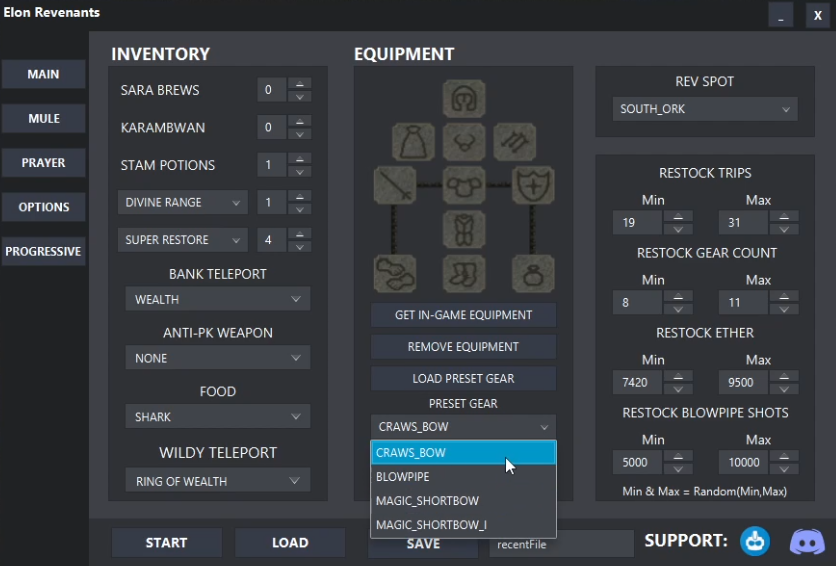Select the ring equipment slot
836x566 pixels.
click(532, 272)
